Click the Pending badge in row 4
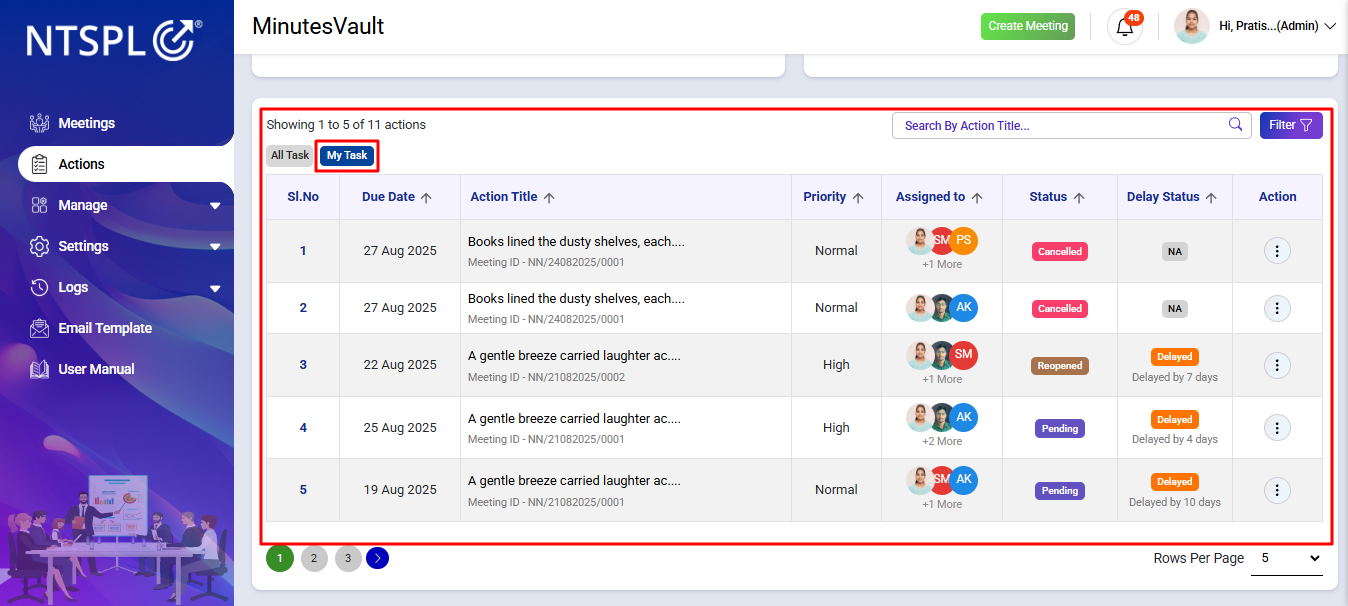The height and width of the screenshot is (606, 1348). point(1060,428)
